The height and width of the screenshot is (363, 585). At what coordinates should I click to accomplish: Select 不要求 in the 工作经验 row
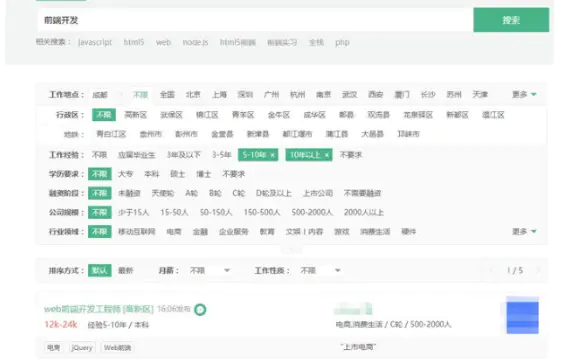point(351,155)
